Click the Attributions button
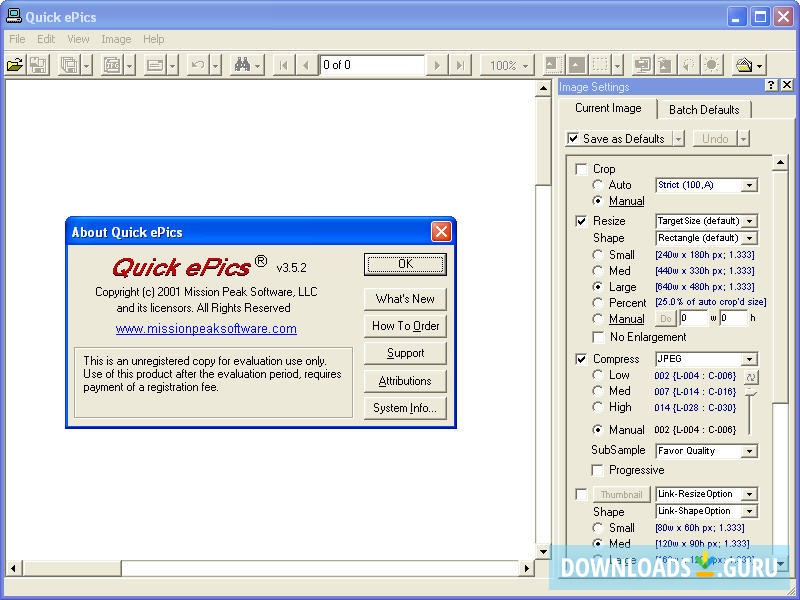This screenshot has height=600, width=800. point(405,381)
